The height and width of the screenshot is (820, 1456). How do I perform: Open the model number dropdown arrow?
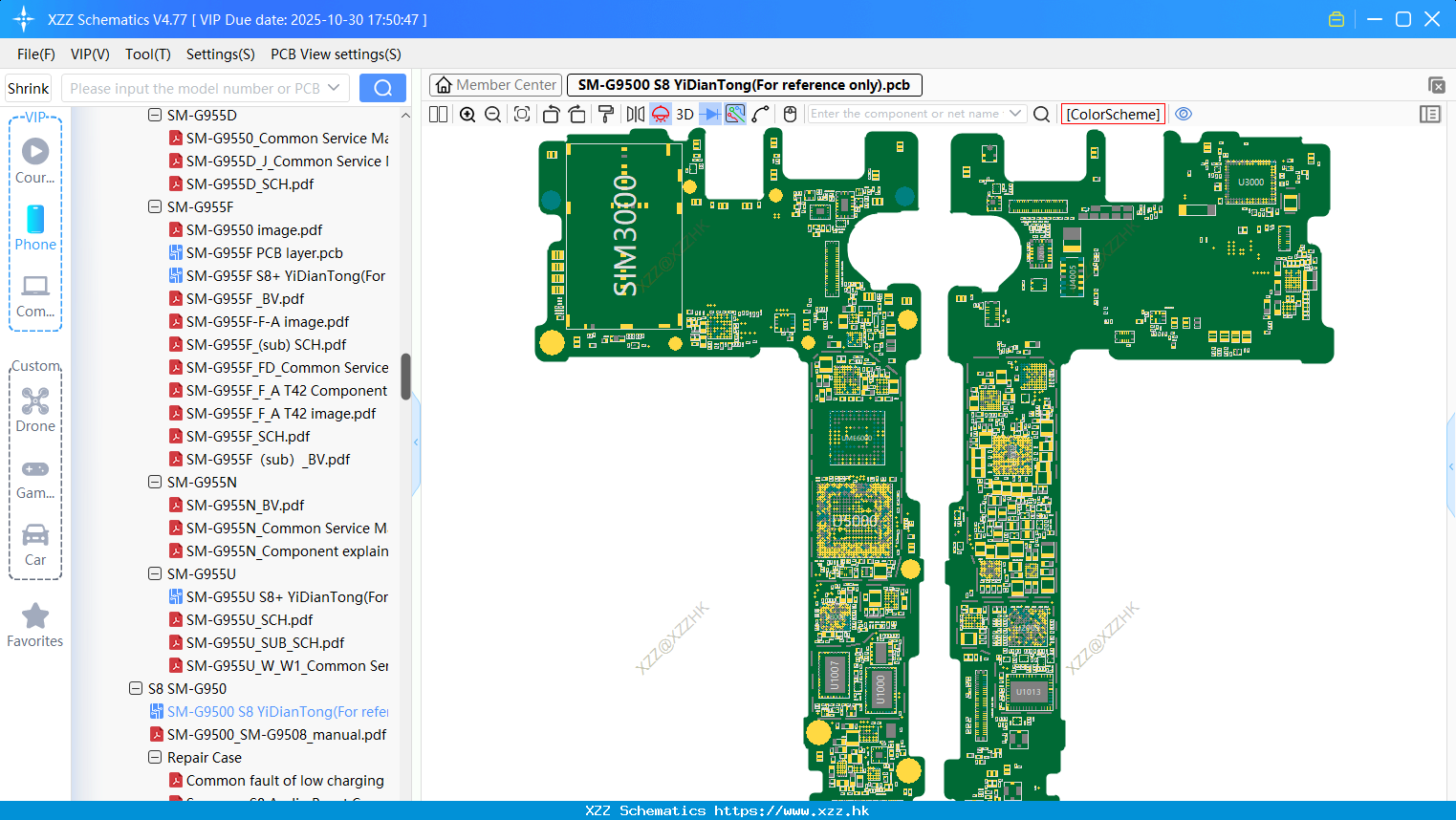[334, 88]
